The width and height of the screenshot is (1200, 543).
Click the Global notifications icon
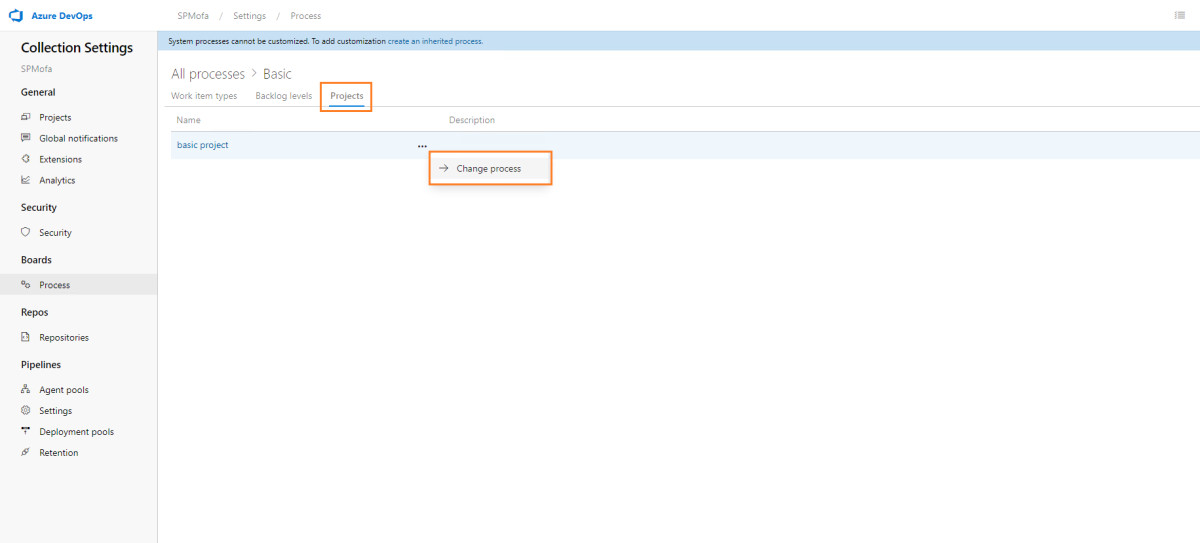click(x=26, y=138)
